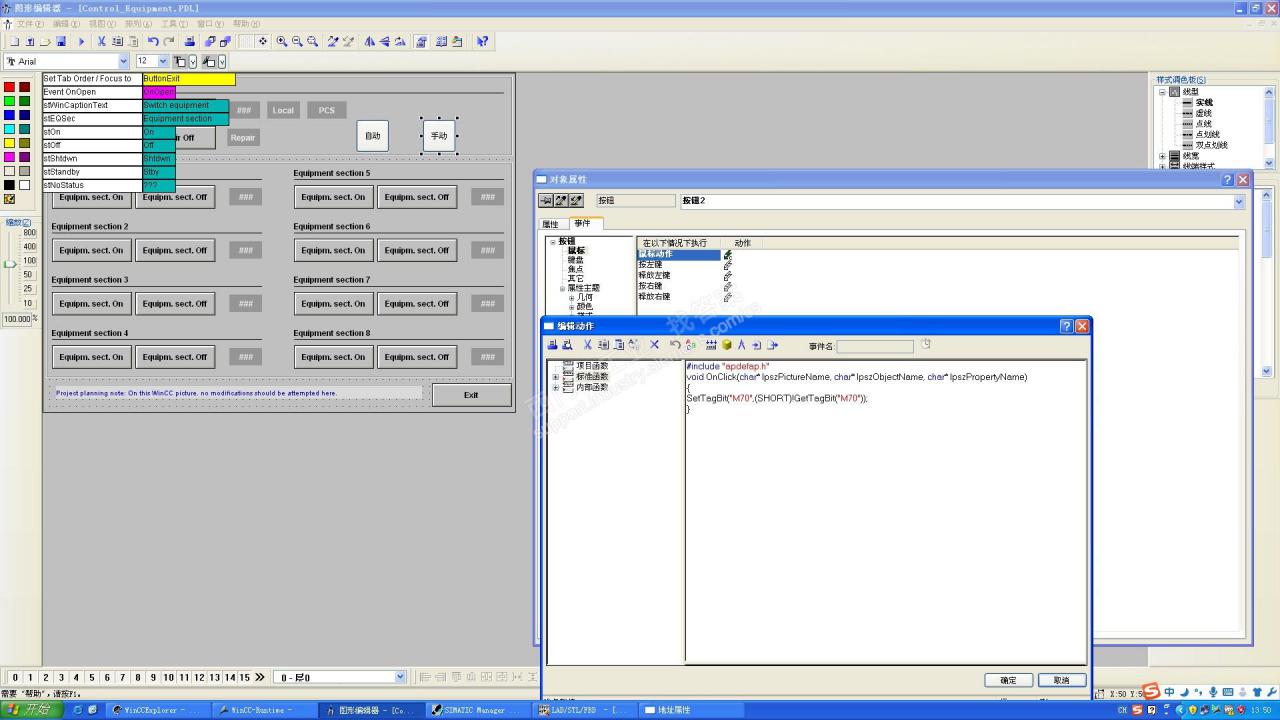Click the yellow cube tag selection icon
The width and height of the screenshot is (1280, 720).
point(727,345)
